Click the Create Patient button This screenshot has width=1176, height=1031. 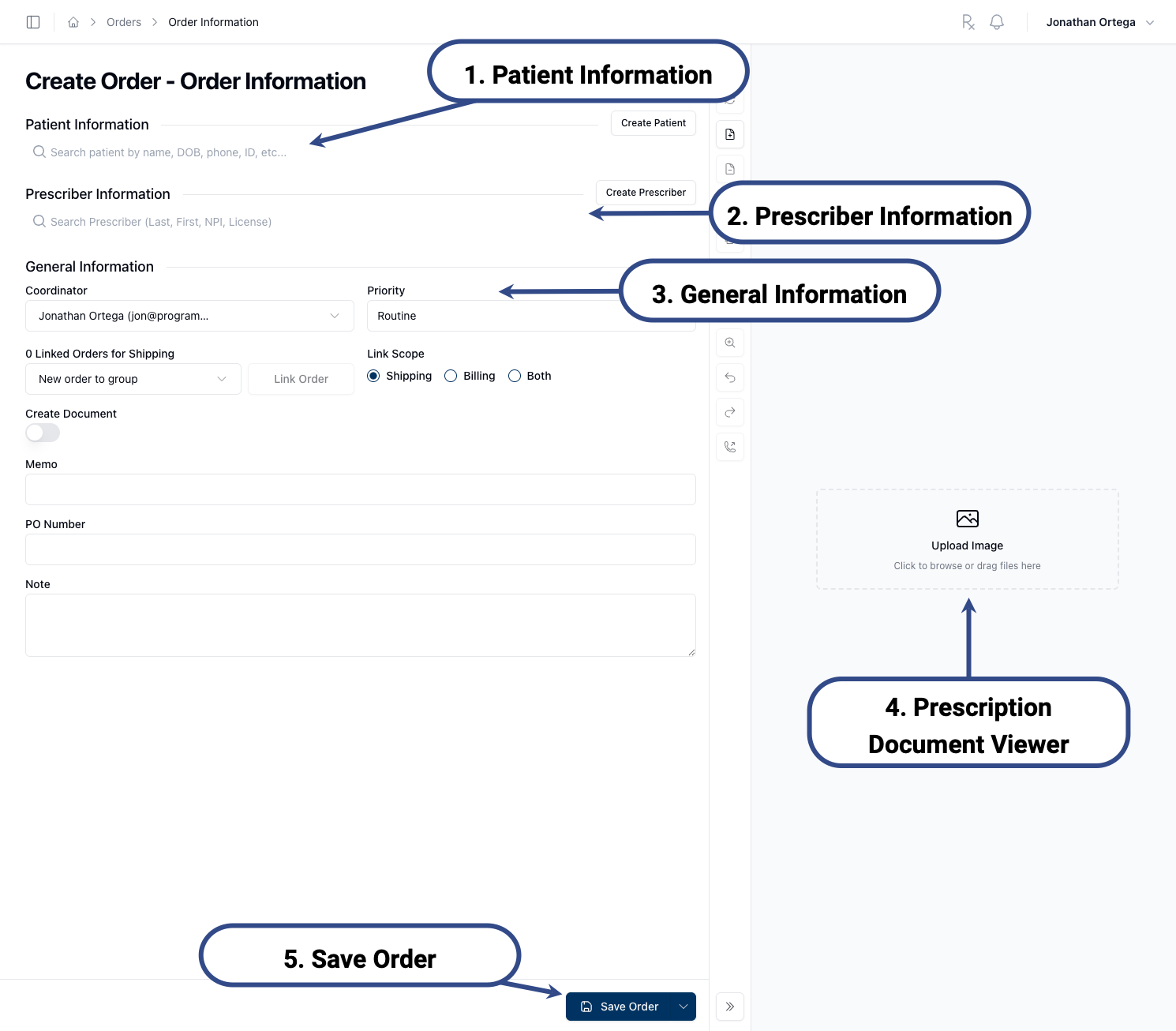653,123
